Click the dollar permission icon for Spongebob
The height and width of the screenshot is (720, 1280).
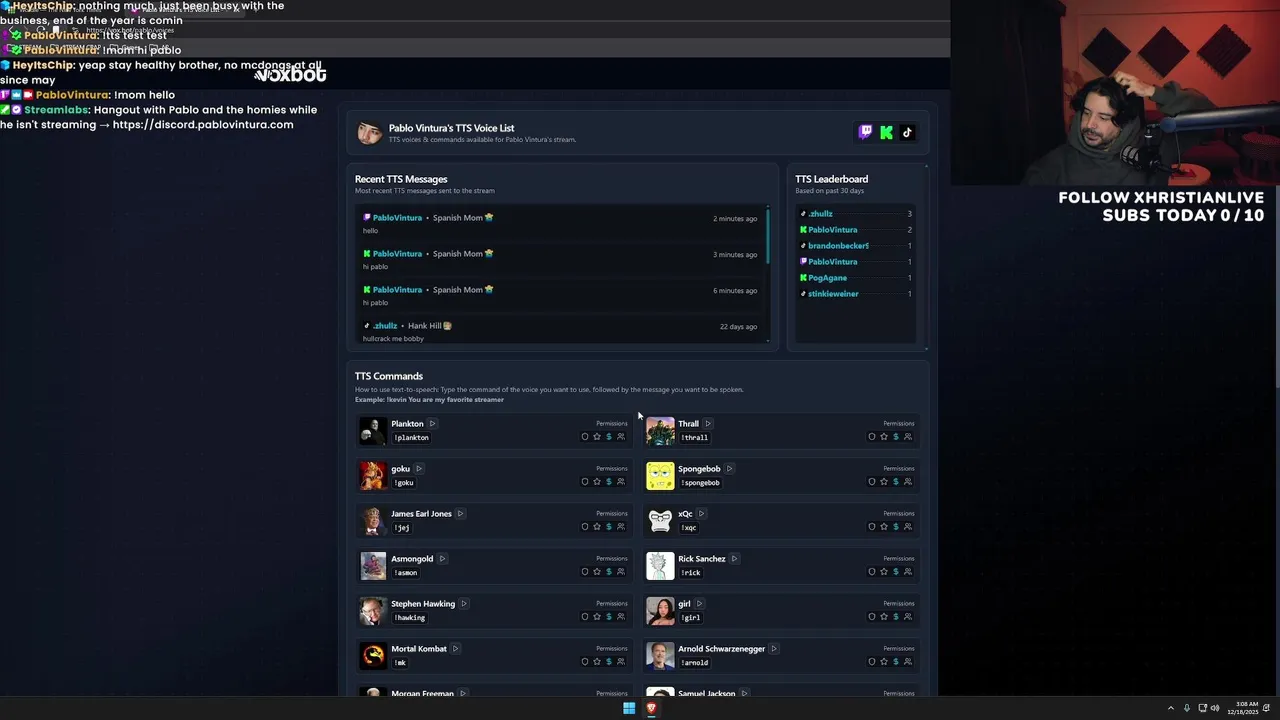[896, 482]
